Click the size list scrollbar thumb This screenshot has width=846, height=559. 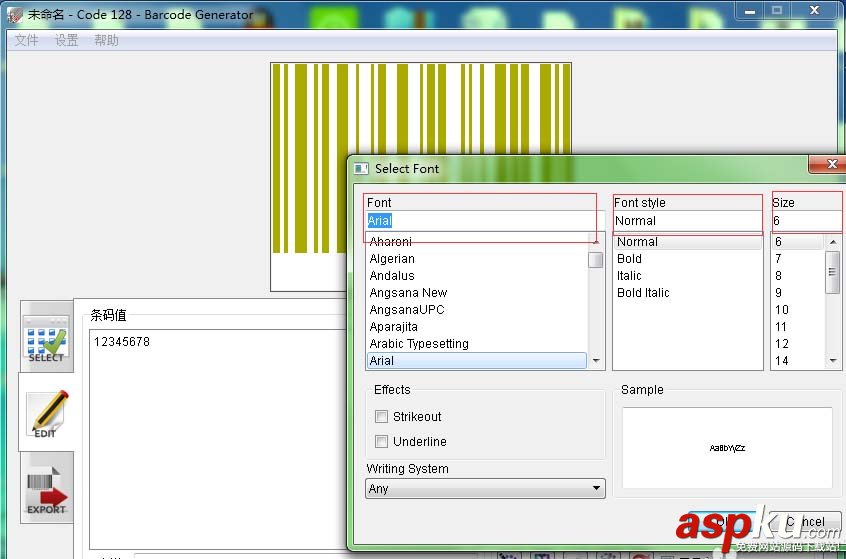click(x=833, y=272)
